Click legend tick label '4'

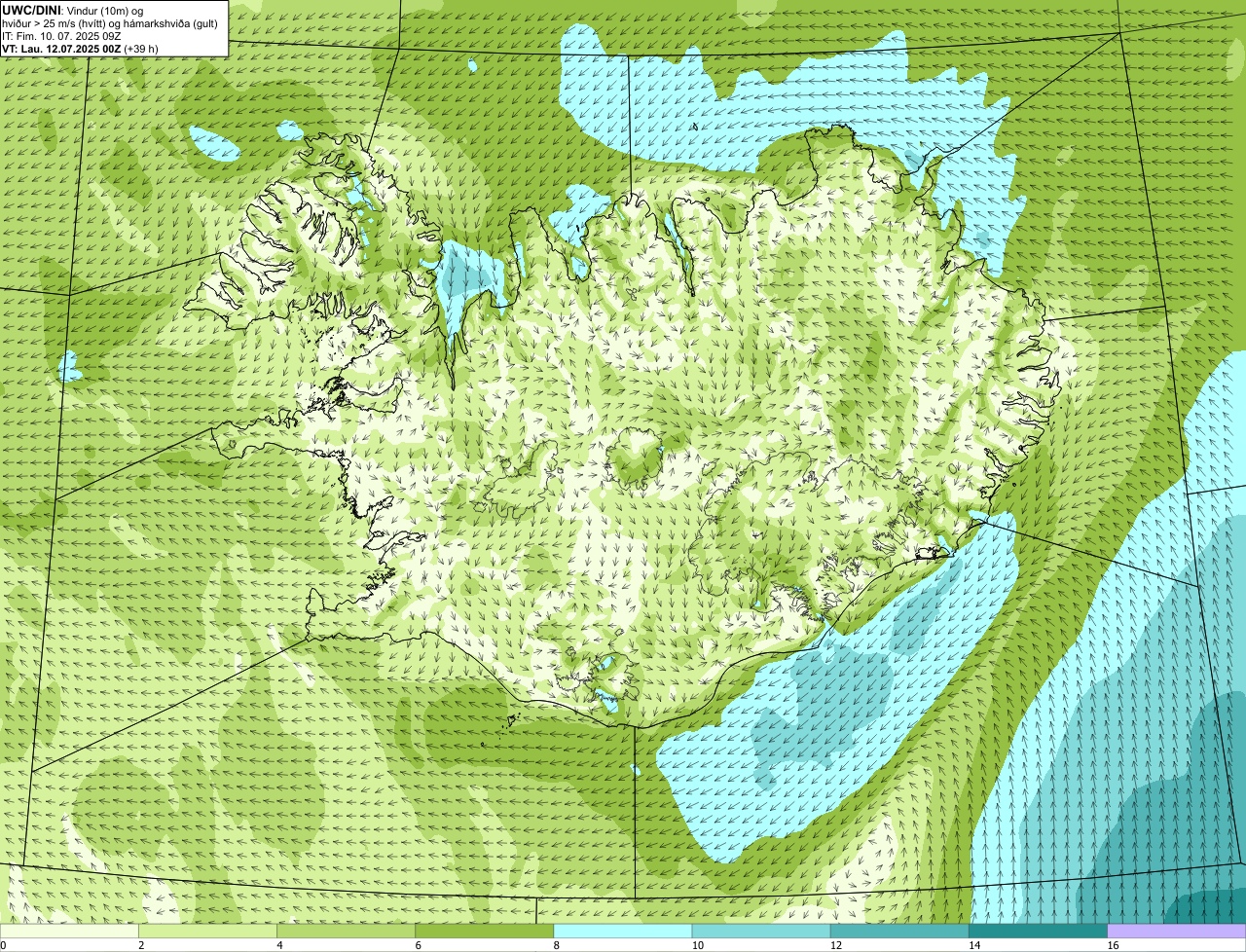[x=279, y=945]
